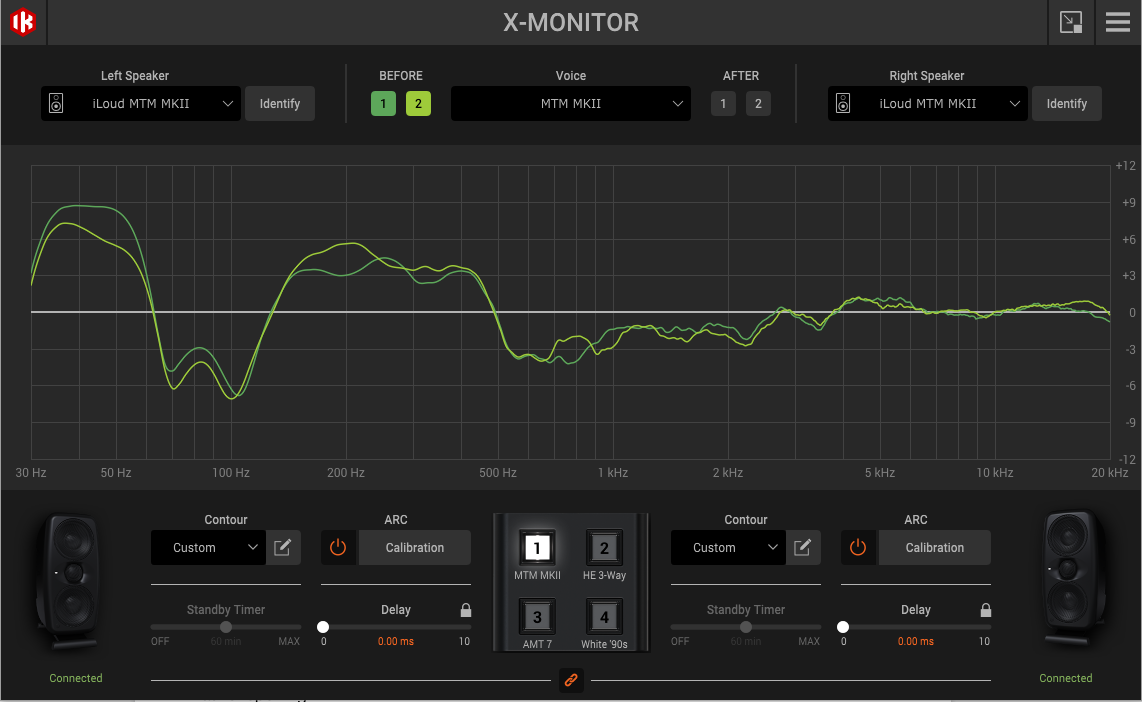Image resolution: width=1142 pixels, height=702 pixels.
Task: Click the window resize icon in the header
Action: tap(1071, 22)
